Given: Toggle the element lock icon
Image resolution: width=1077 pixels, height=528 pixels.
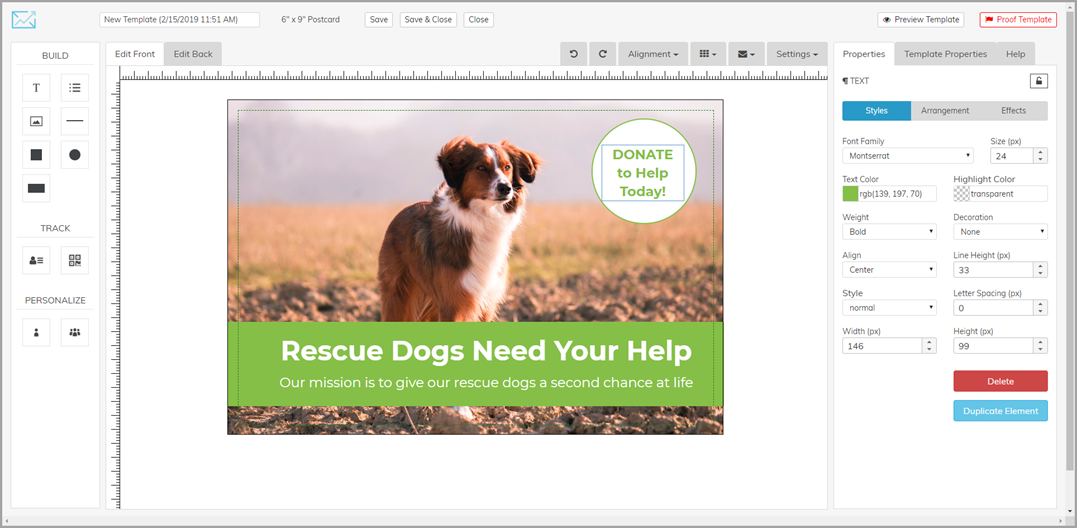Looking at the screenshot, I should pos(1039,81).
